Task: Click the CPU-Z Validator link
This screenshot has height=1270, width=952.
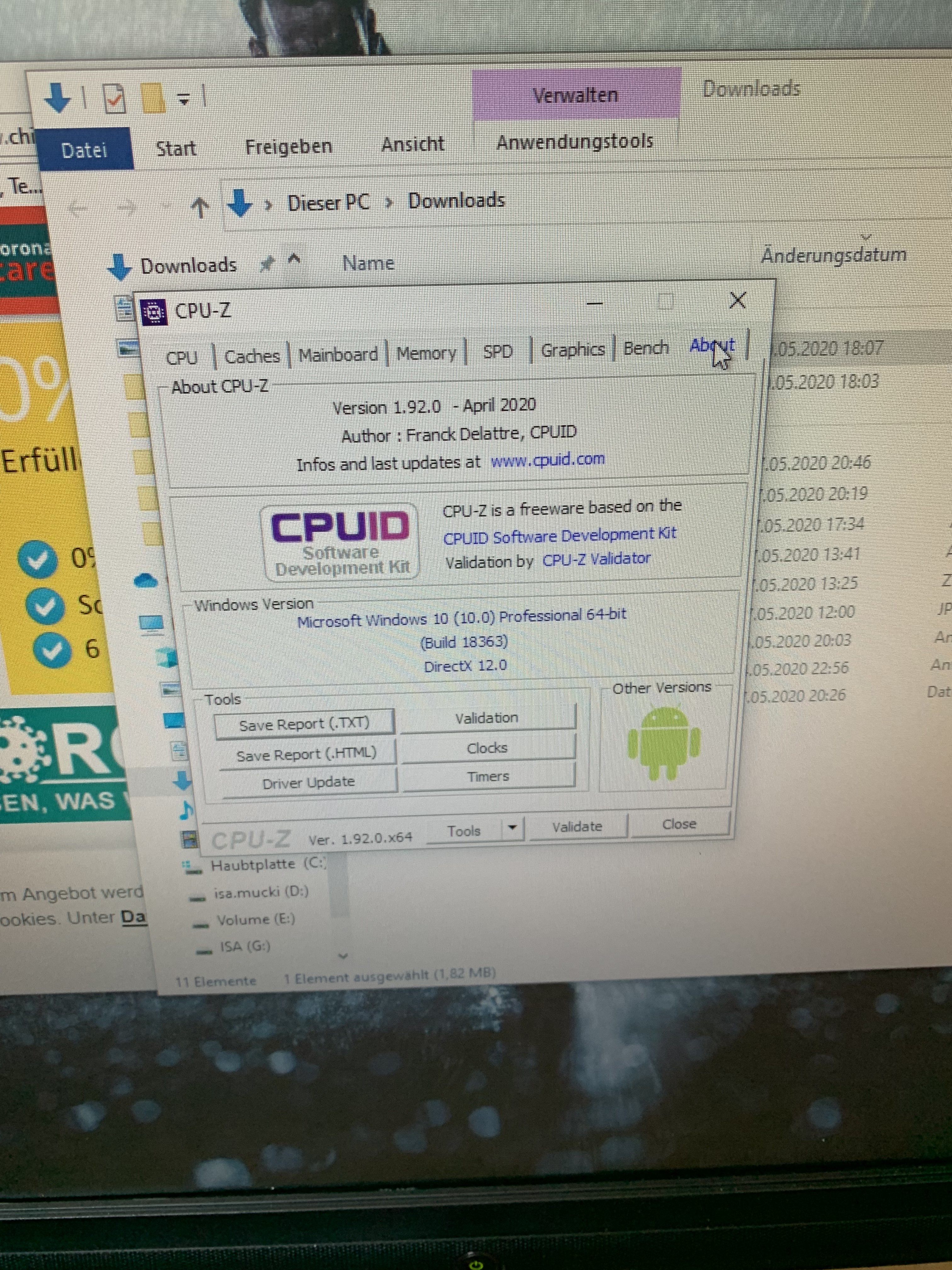Action: [596, 559]
